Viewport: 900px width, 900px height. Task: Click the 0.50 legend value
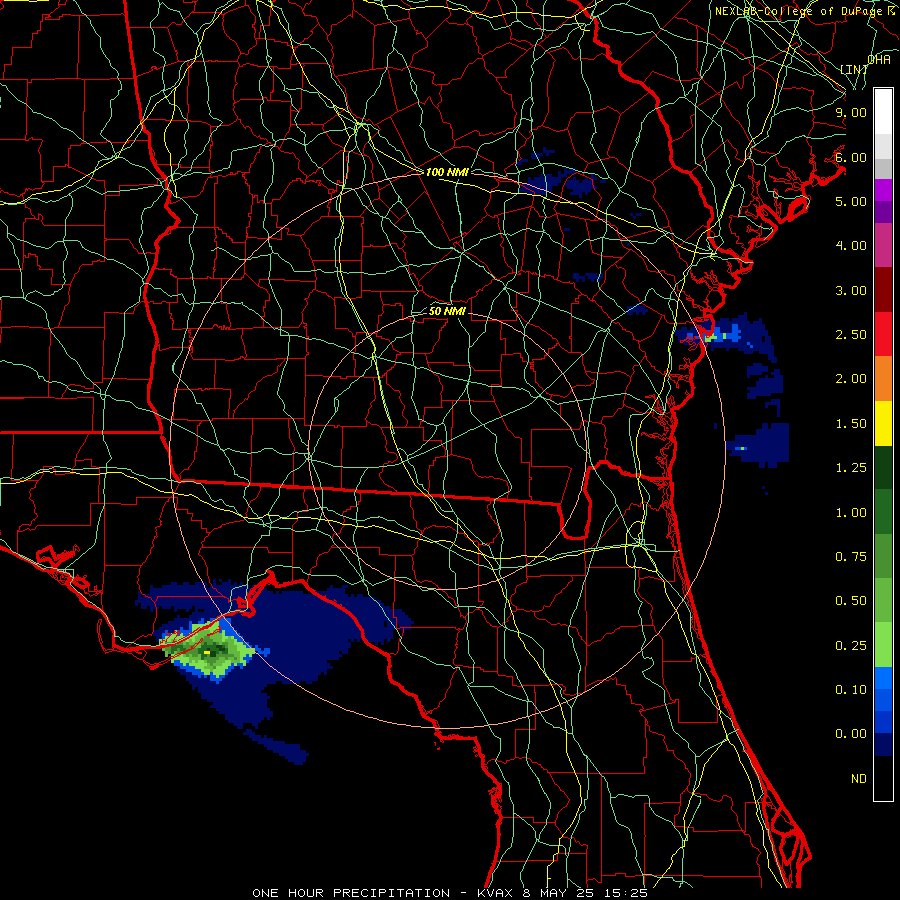(x=851, y=601)
